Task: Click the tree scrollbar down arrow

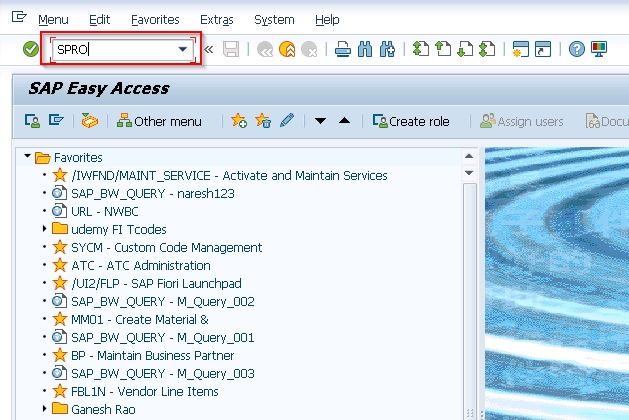Action: tap(469, 173)
